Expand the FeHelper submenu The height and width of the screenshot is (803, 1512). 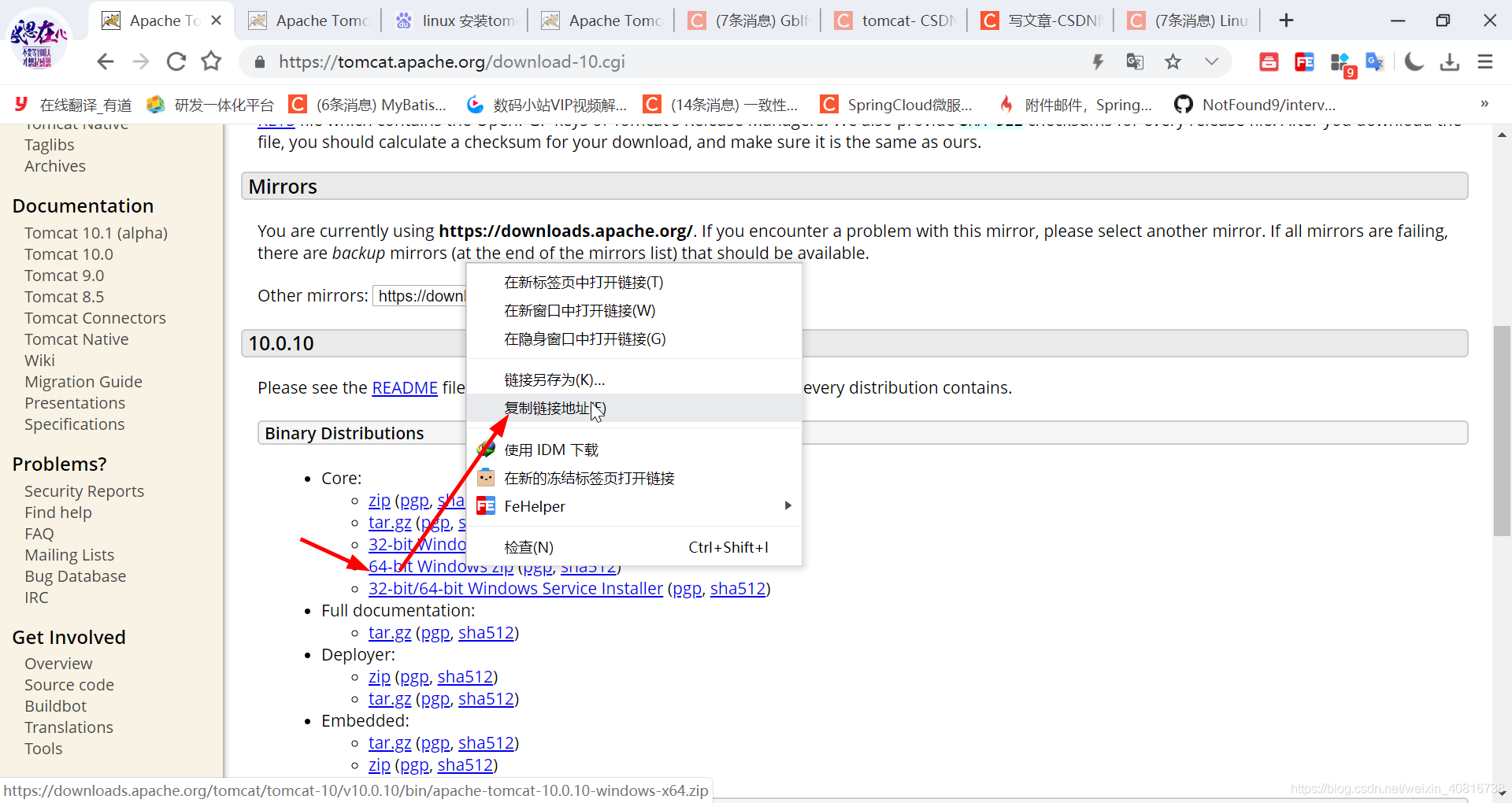click(x=635, y=506)
